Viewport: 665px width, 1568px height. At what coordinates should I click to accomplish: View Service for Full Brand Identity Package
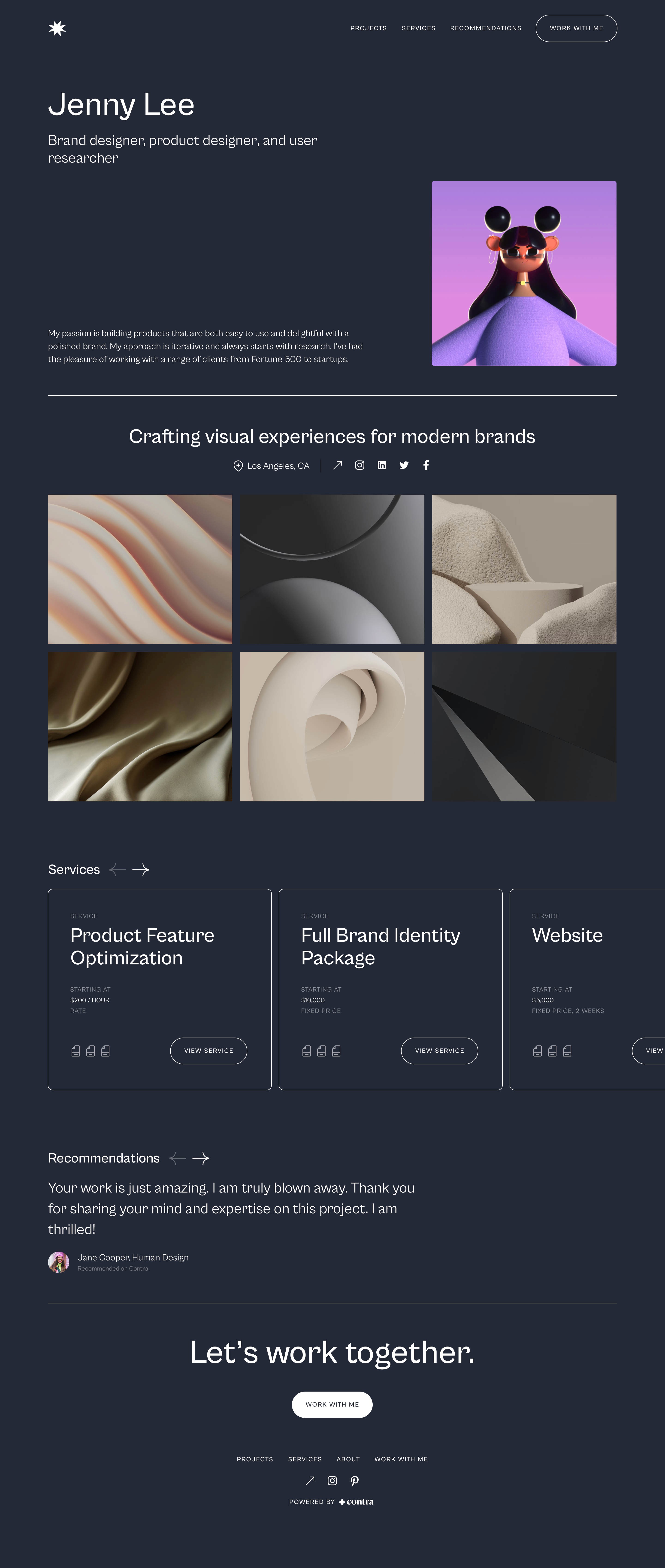[x=439, y=1051]
